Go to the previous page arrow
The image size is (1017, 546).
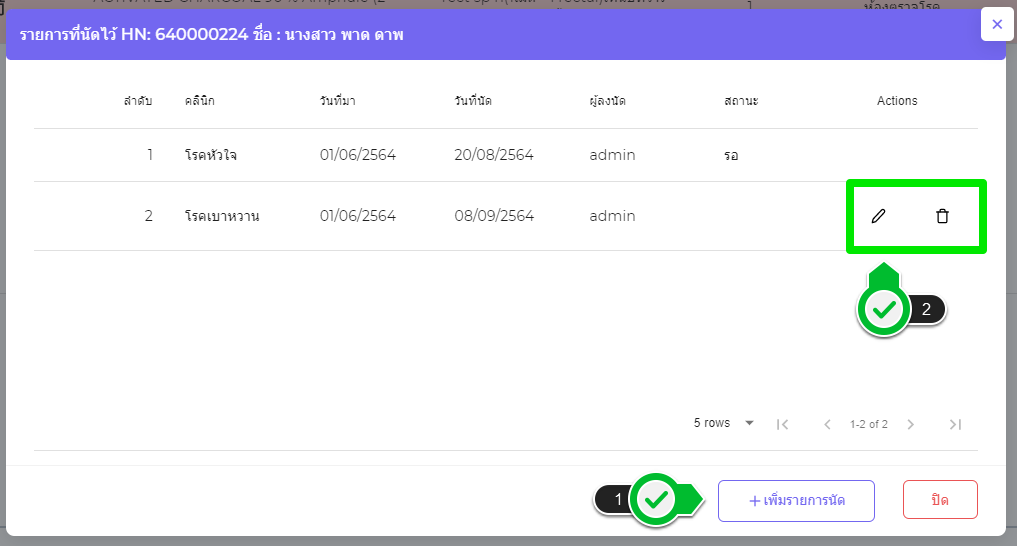pyautogui.click(x=827, y=424)
